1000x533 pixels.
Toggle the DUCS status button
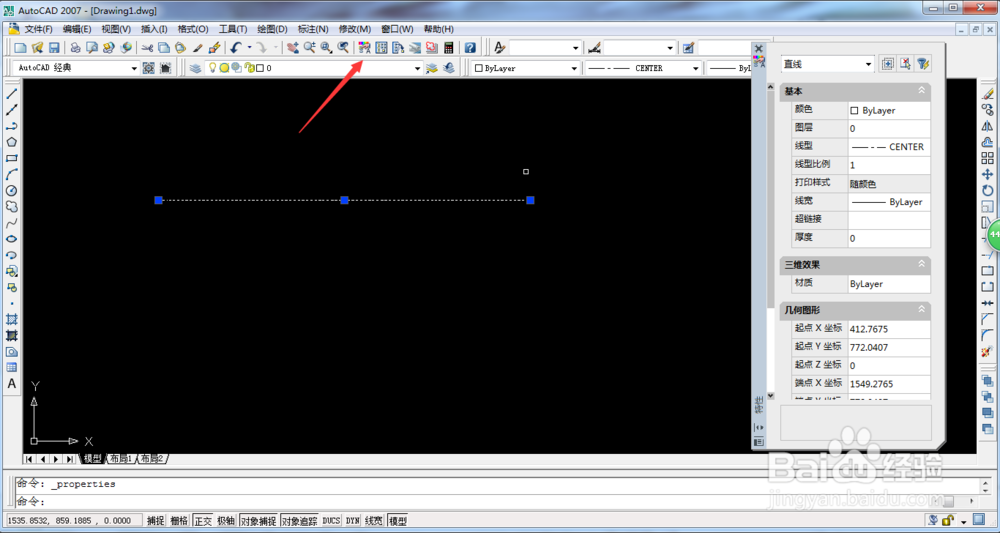tap(331, 521)
